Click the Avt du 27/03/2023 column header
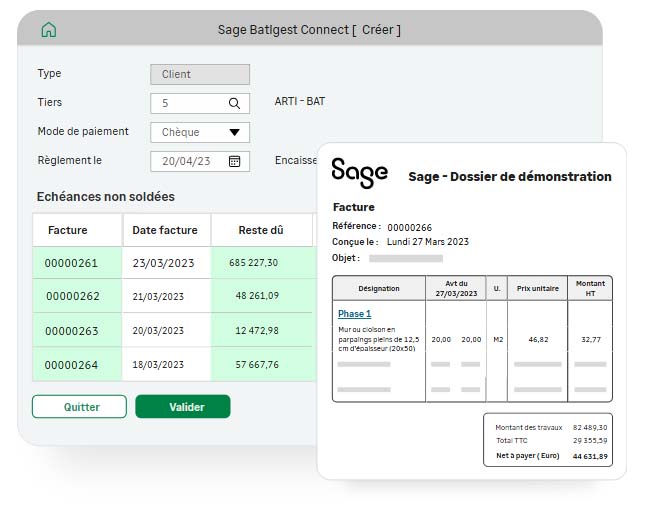 [456, 288]
